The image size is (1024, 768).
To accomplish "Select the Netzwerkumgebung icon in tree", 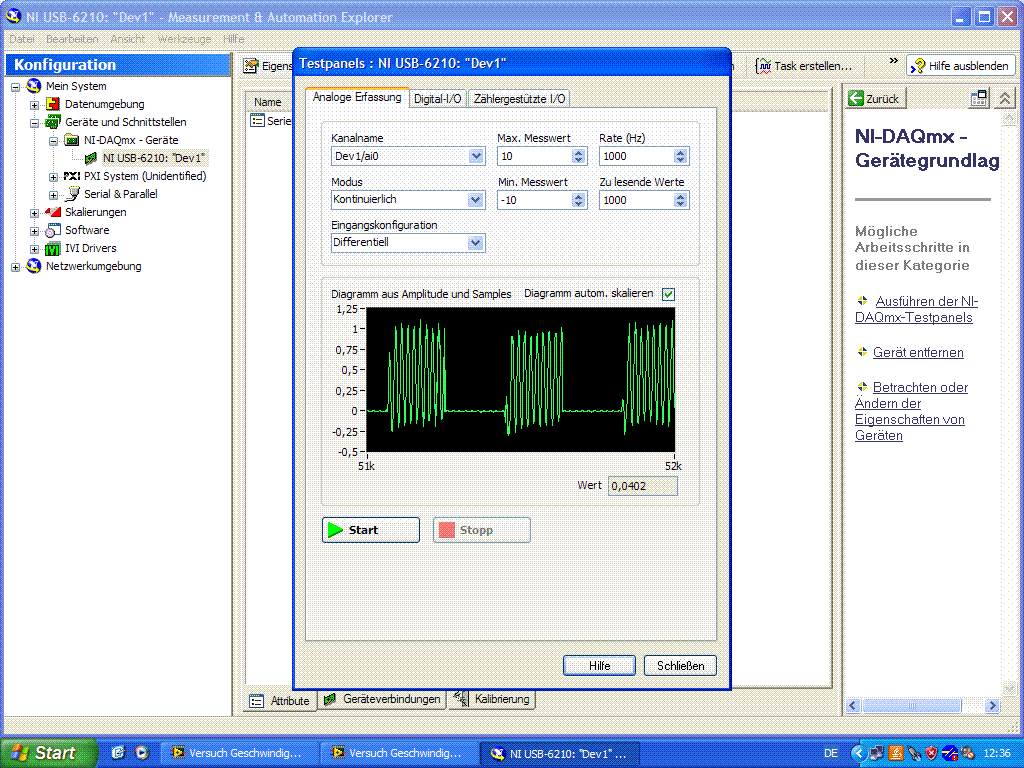I will [34, 266].
